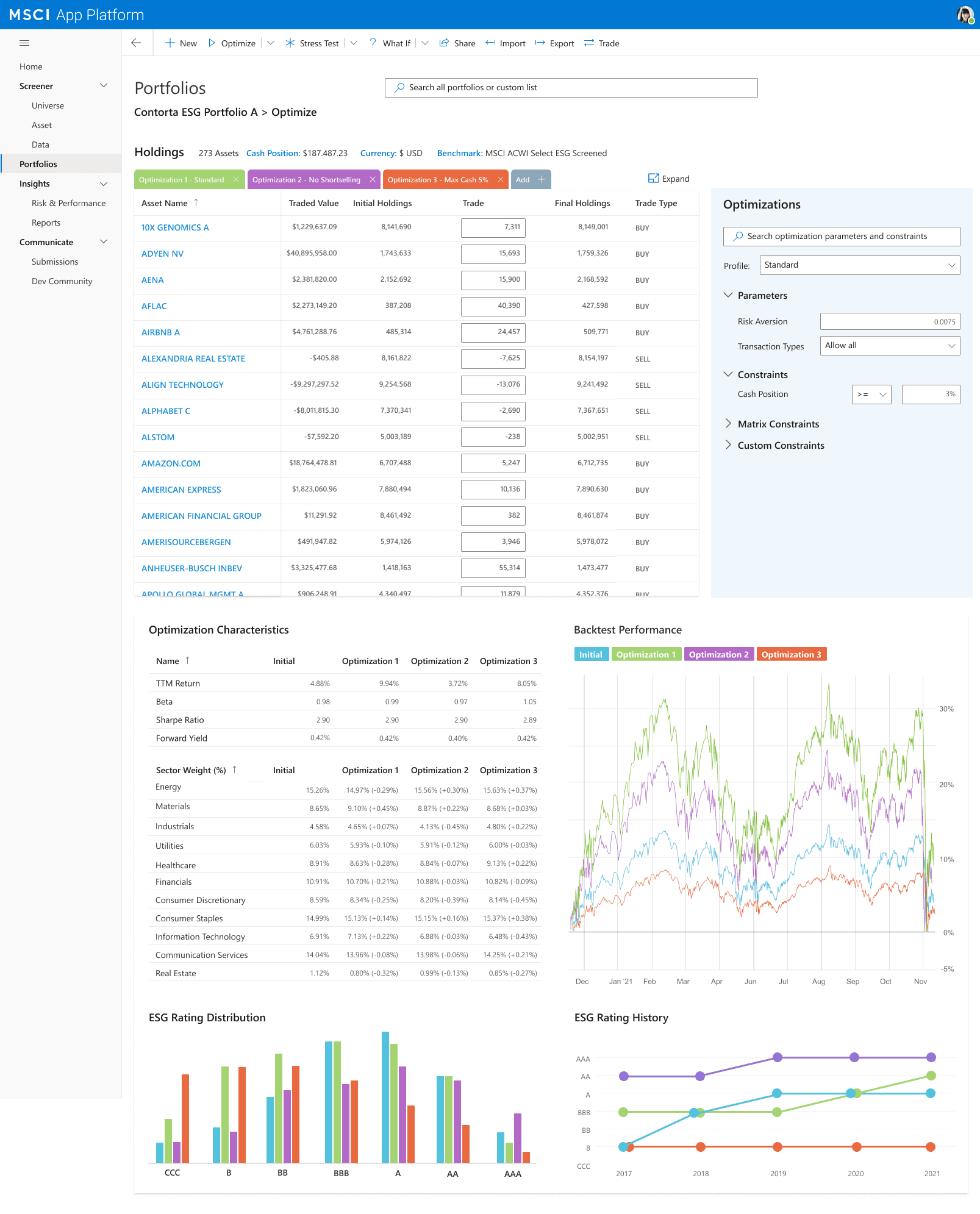Click Contorta ESG Portfolio A breadcrumb
980x1214 pixels.
click(196, 112)
